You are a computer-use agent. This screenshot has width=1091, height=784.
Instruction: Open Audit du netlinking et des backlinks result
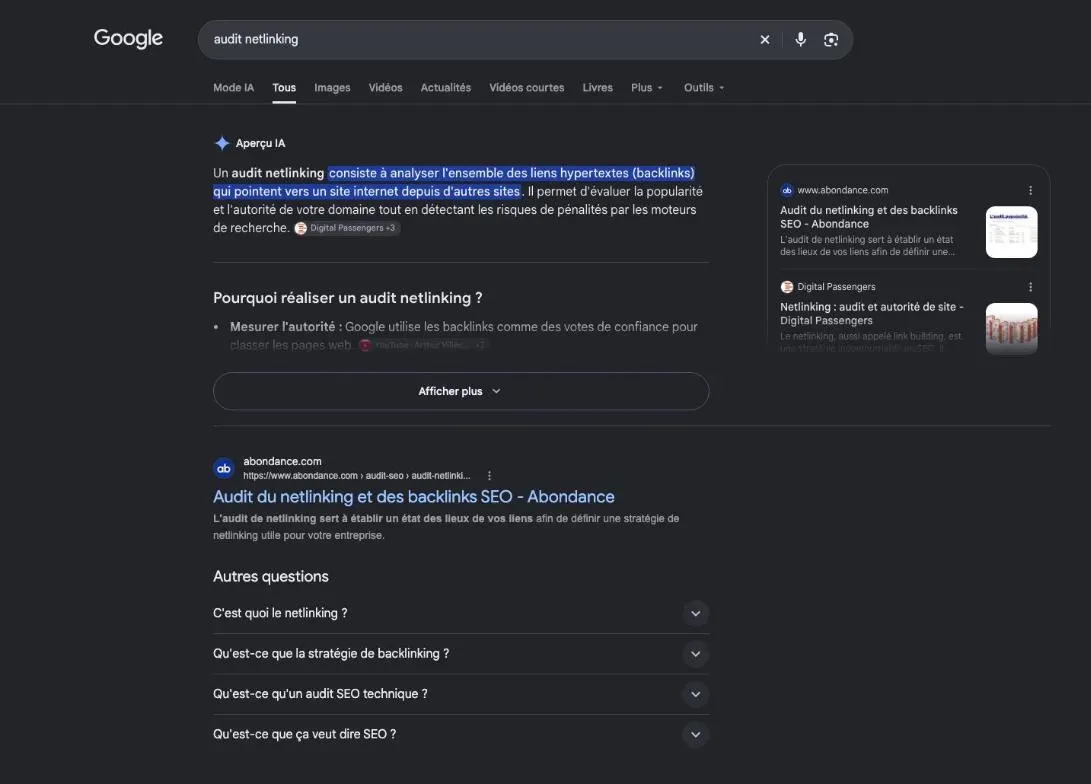click(x=413, y=497)
